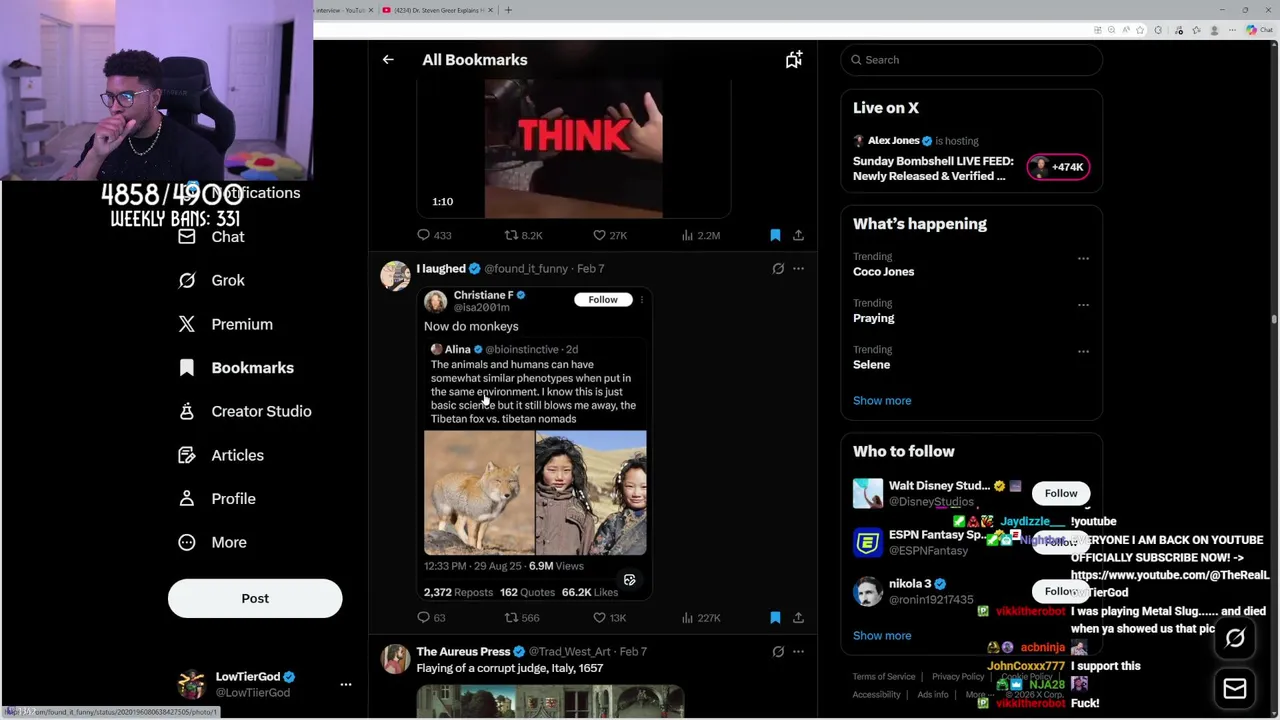
Task: Open the floating Messages envelope button
Action: [x=1235, y=689]
